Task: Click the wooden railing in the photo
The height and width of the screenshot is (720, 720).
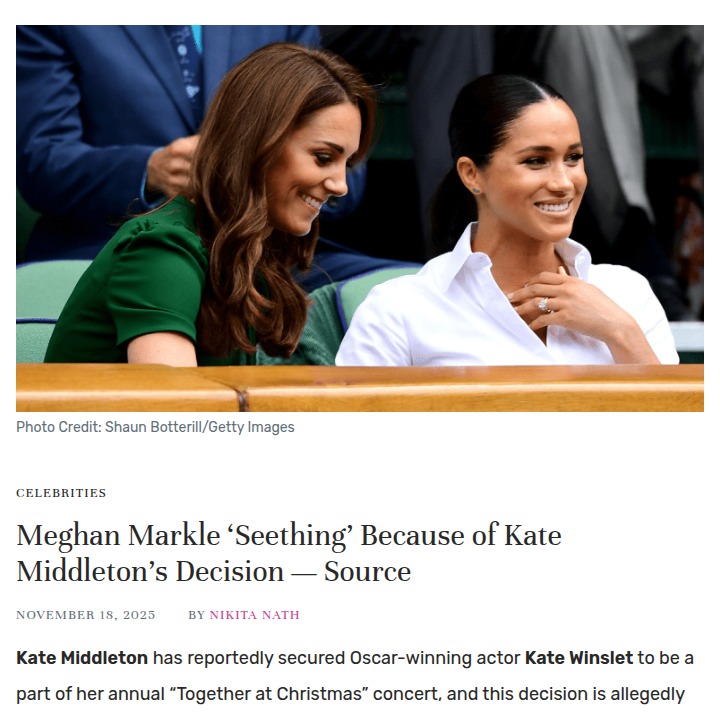Action: click(x=360, y=388)
